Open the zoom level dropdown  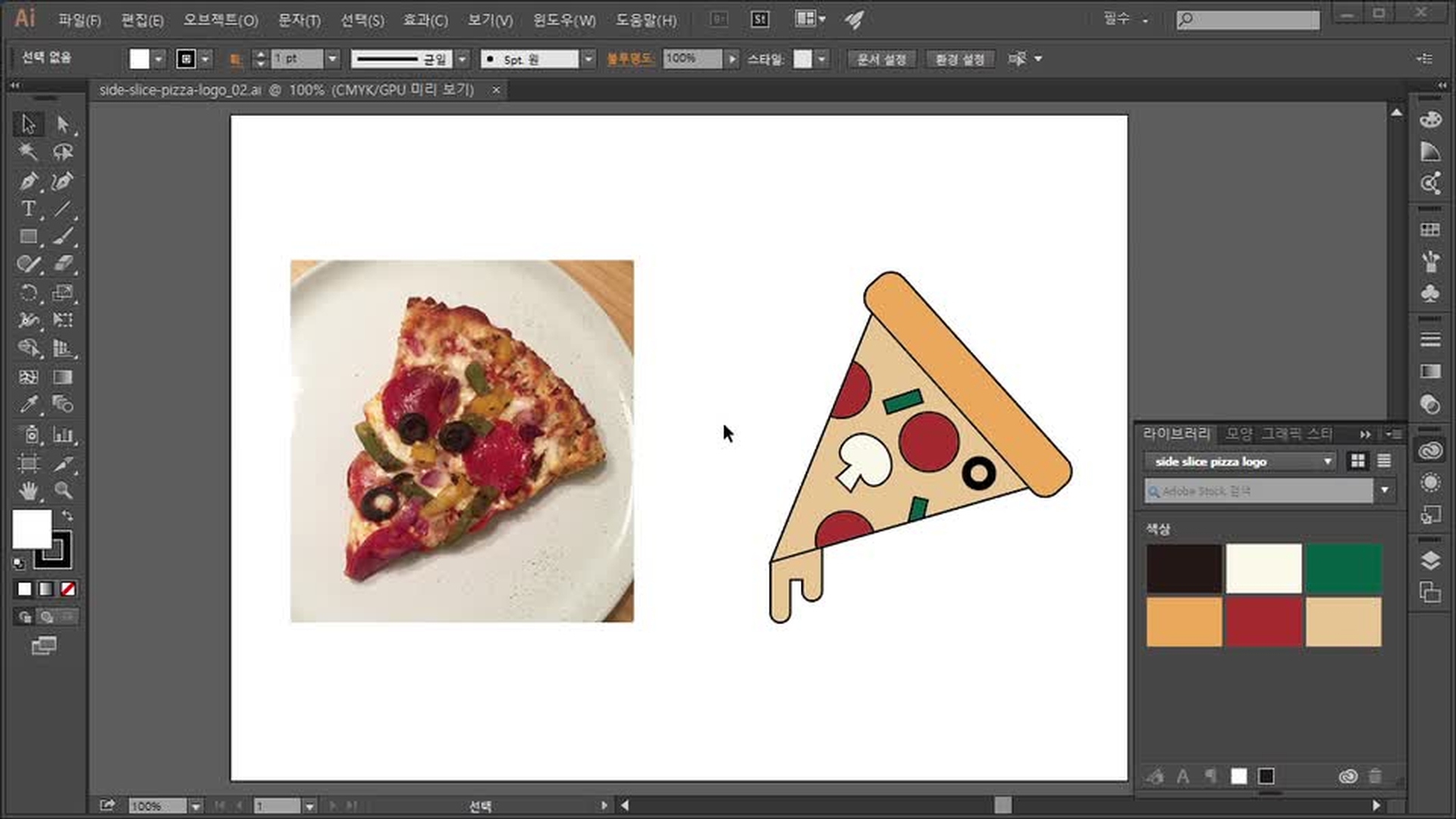pyautogui.click(x=196, y=806)
